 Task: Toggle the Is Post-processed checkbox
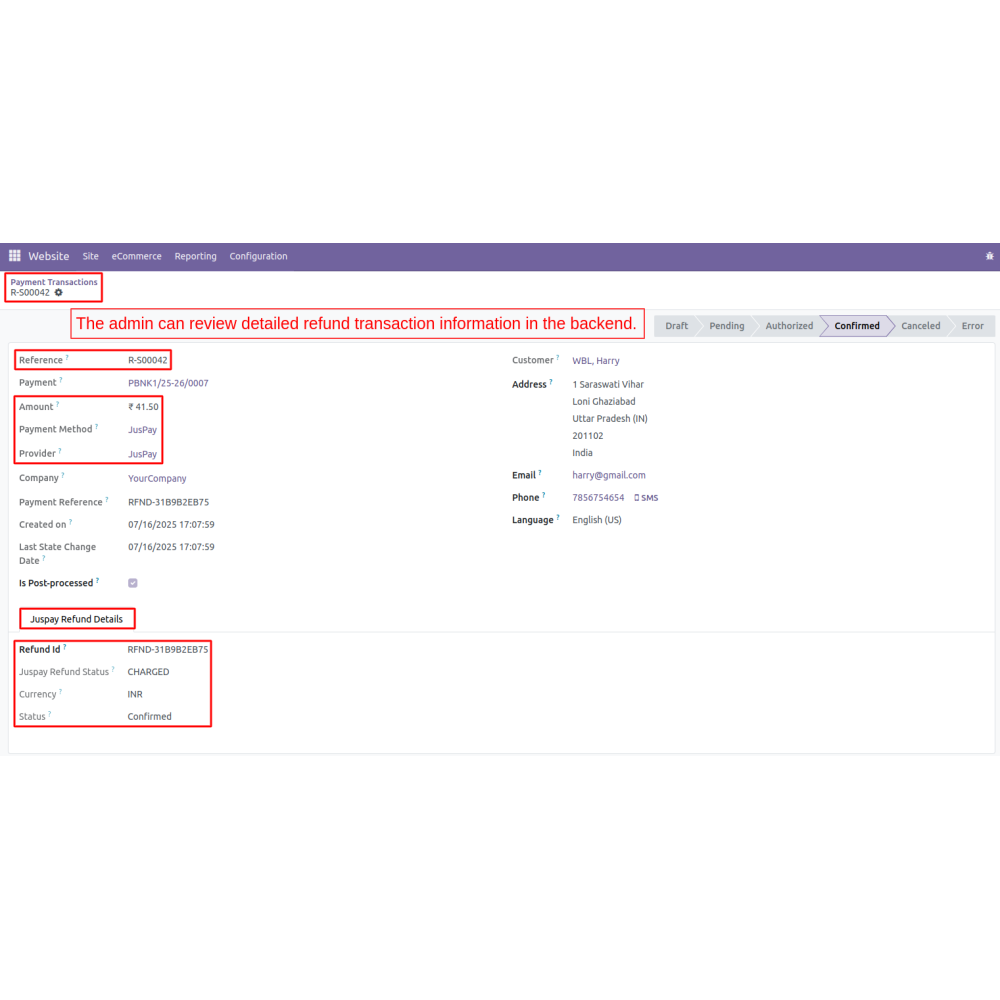click(133, 583)
